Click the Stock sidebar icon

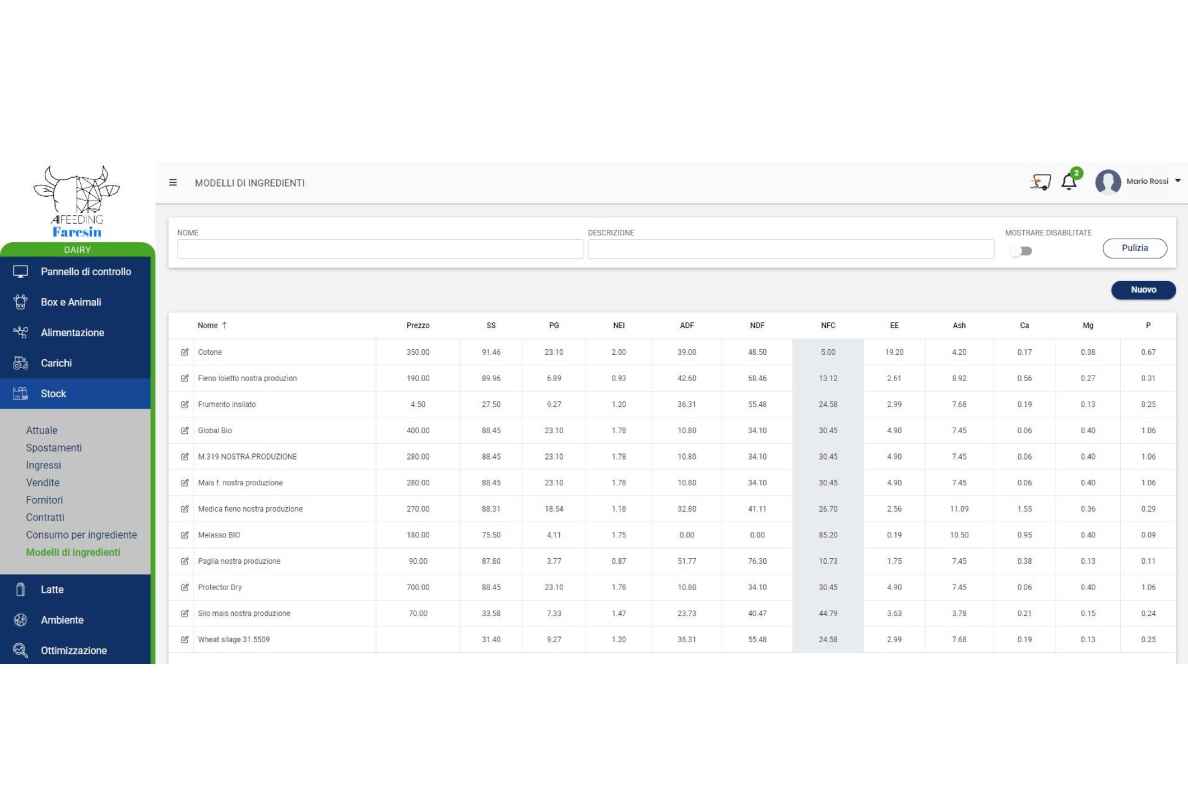tap(20, 393)
